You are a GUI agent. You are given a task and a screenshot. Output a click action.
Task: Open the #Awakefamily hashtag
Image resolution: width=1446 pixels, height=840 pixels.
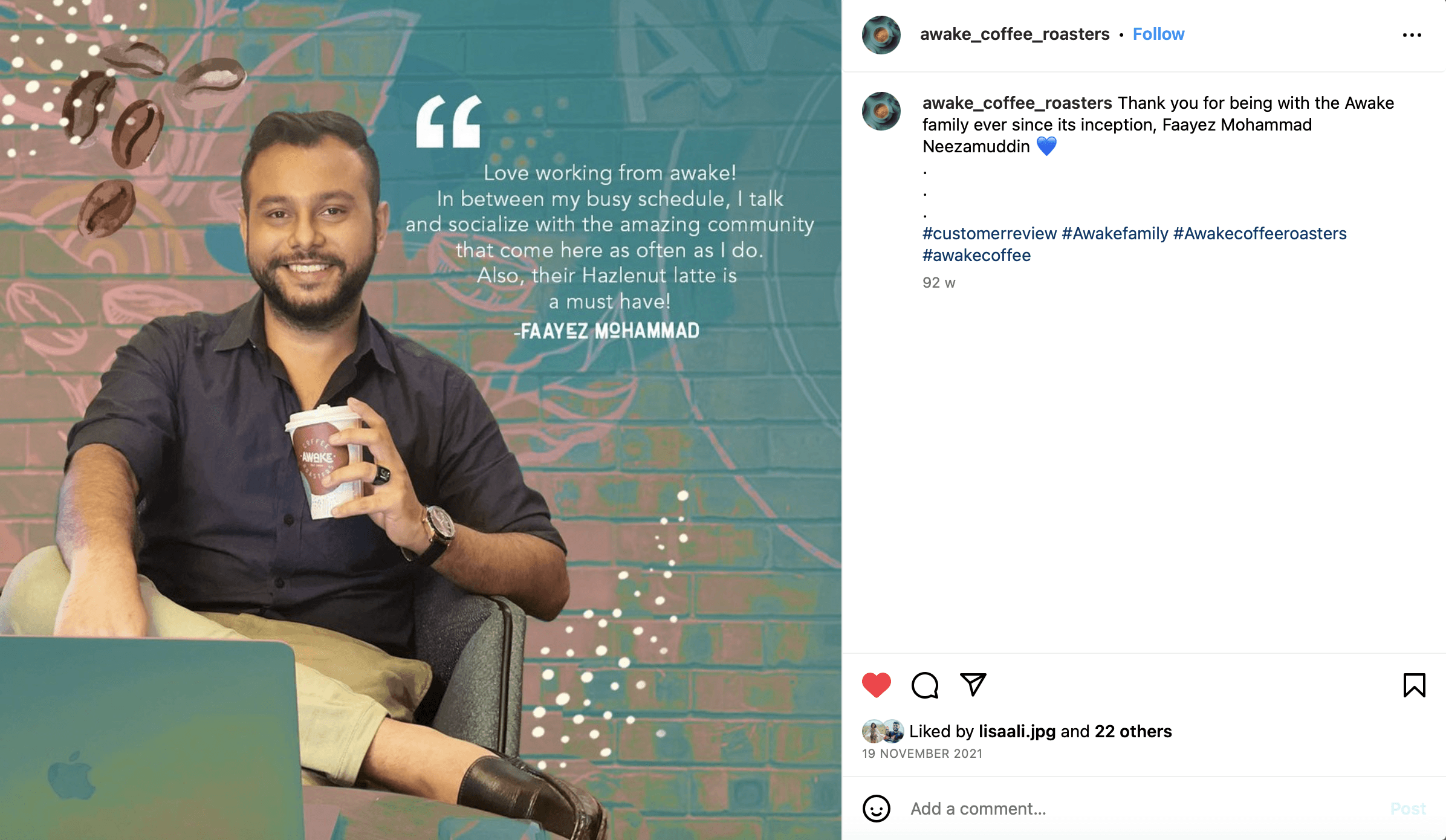(1115, 233)
